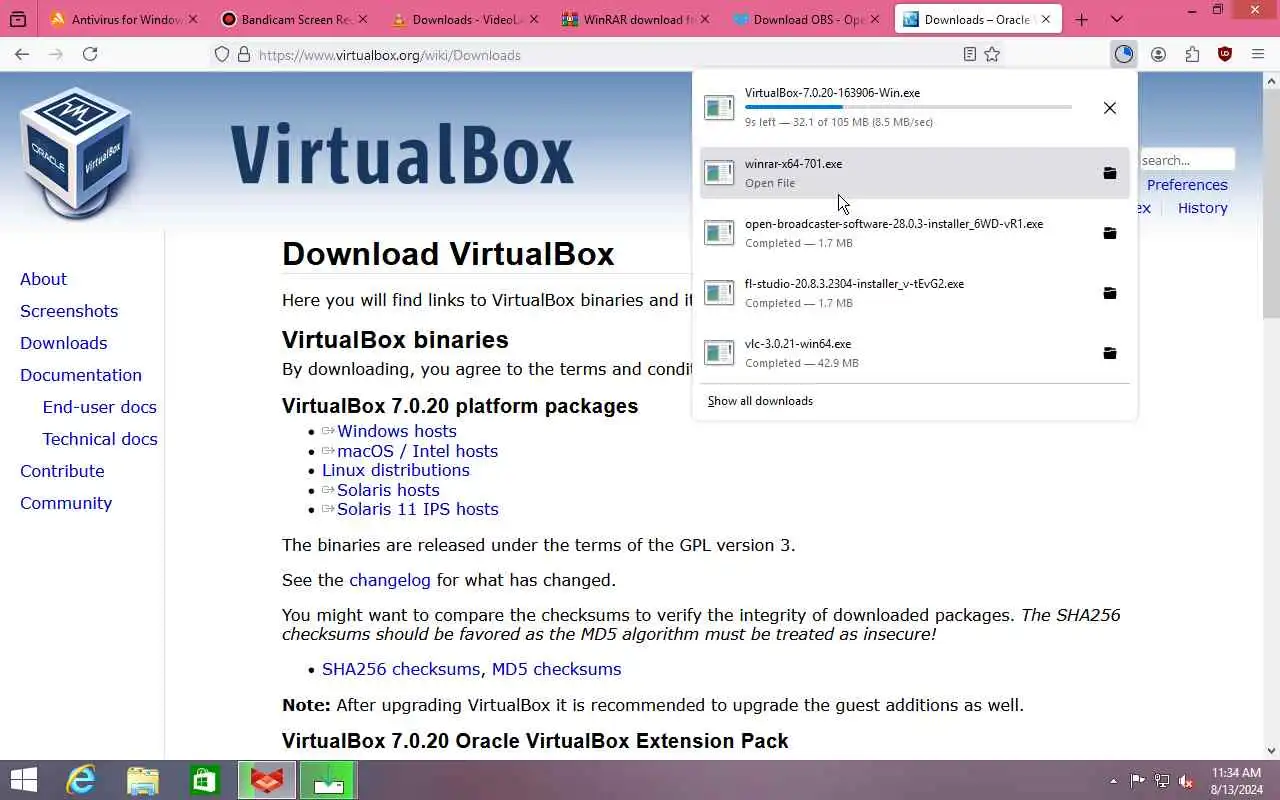
Task: Open the green Store icon in taskbar
Action: coord(205,780)
